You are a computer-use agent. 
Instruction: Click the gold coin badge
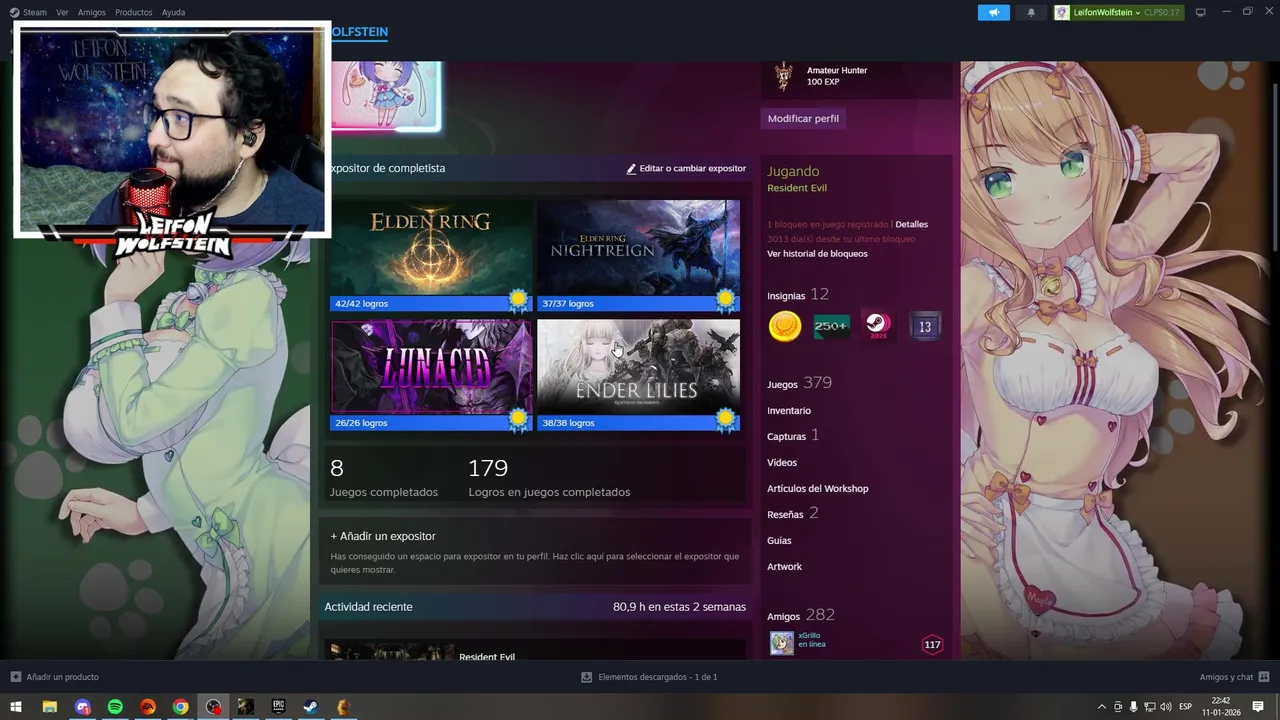pyautogui.click(x=785, y=326)
